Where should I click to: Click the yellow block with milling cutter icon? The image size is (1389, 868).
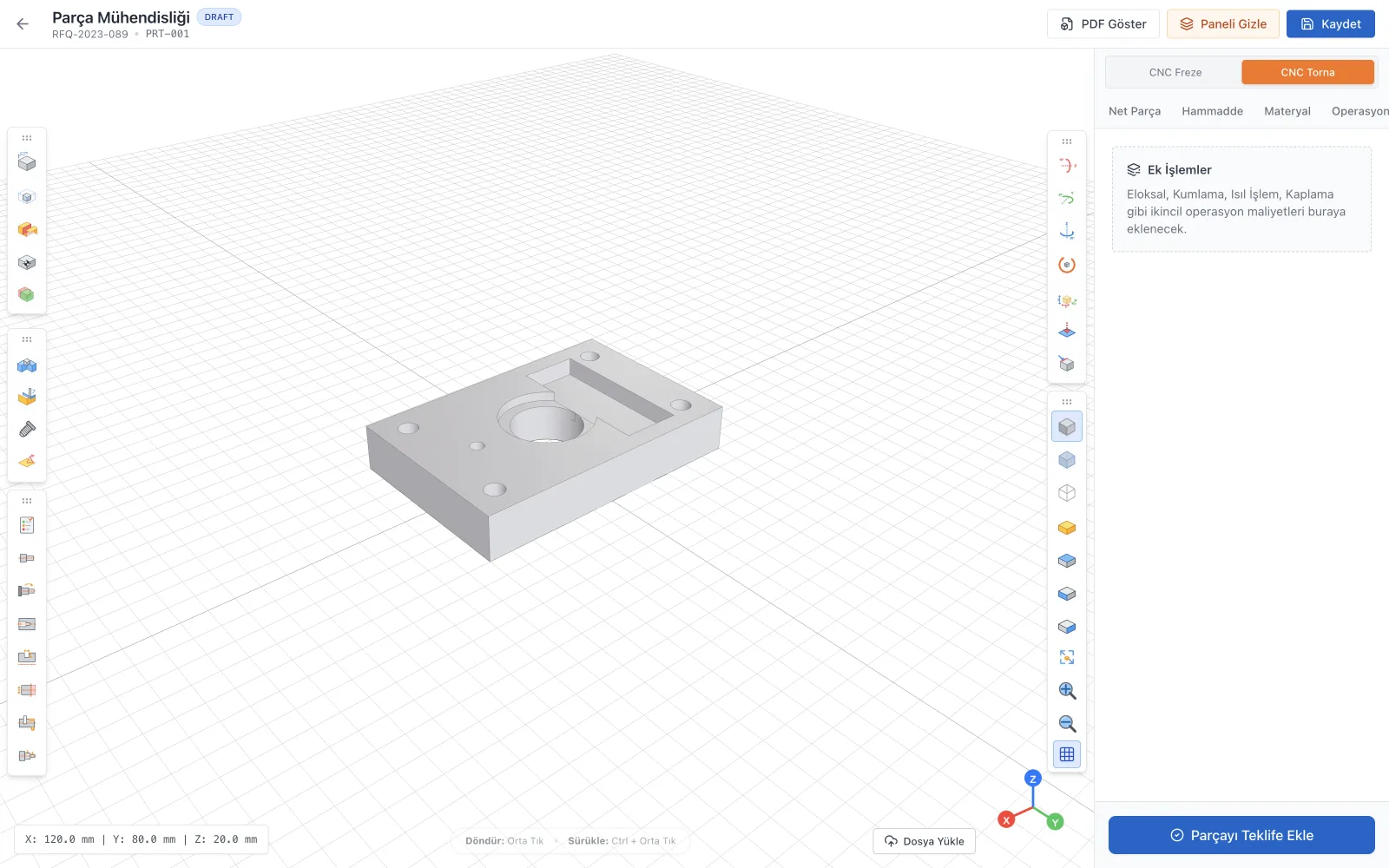tap(27, 397)
